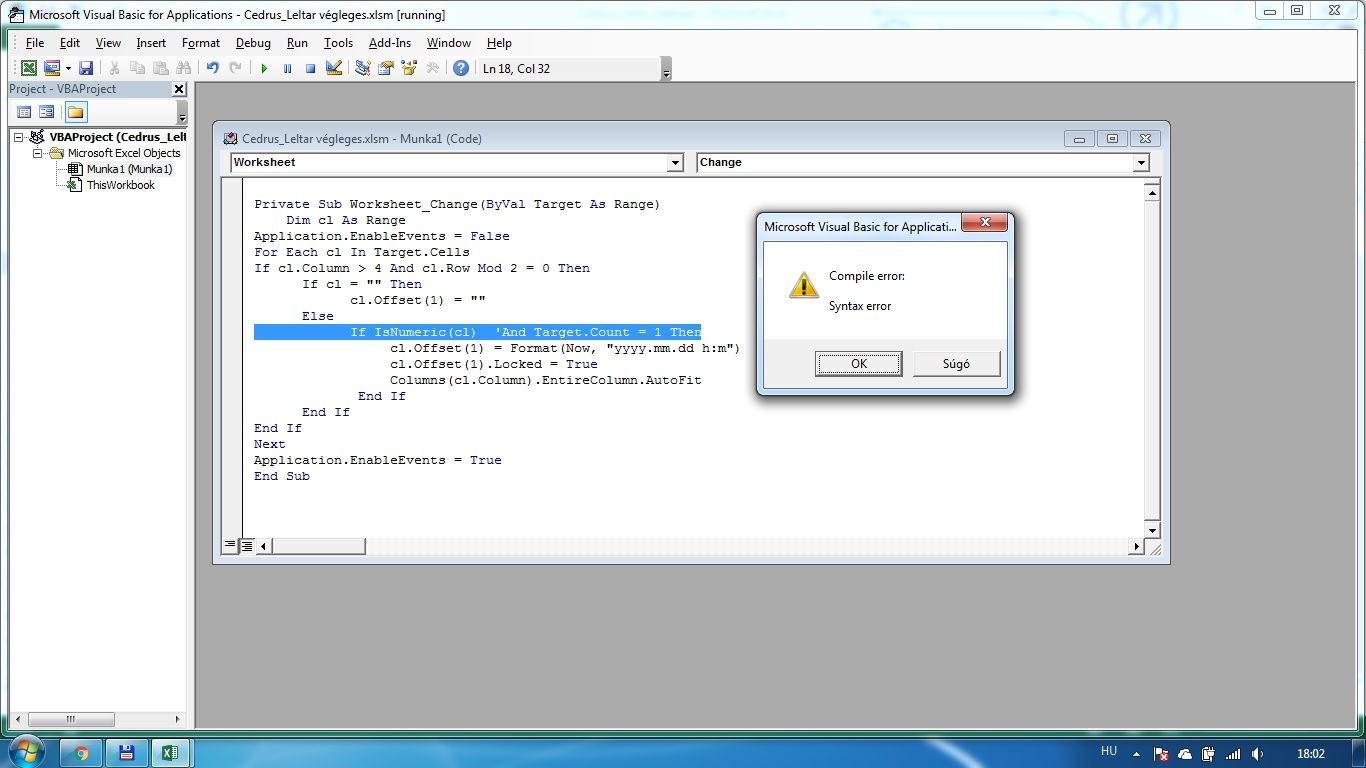
Task: Click View Object icon in Project panel
Action: point(47,112)
